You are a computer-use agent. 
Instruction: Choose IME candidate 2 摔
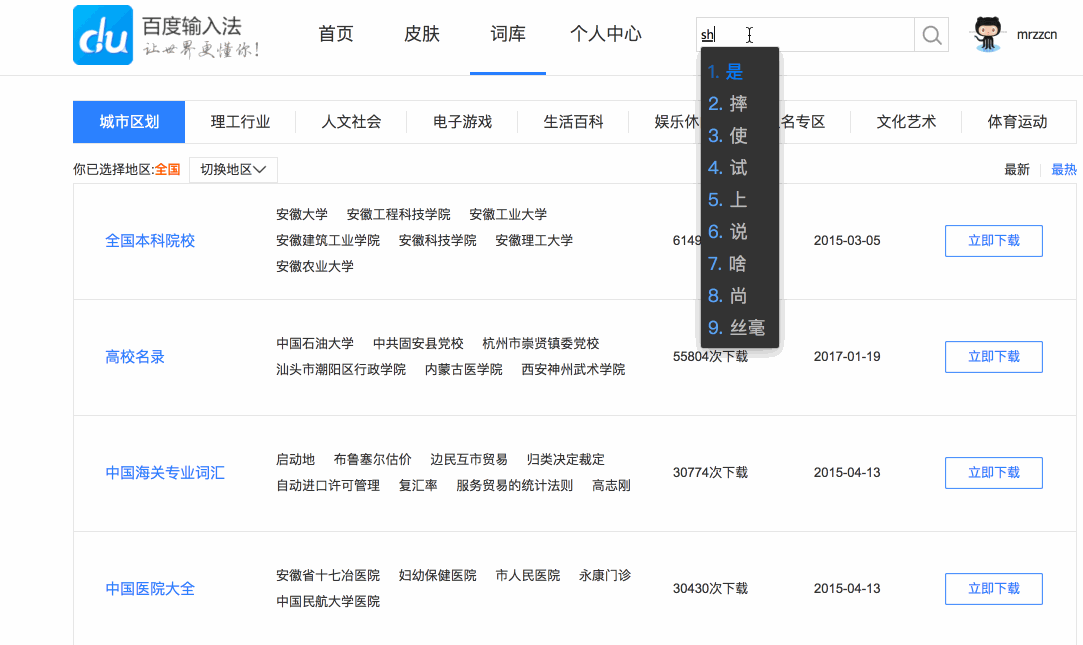click(x=740, y=104)
